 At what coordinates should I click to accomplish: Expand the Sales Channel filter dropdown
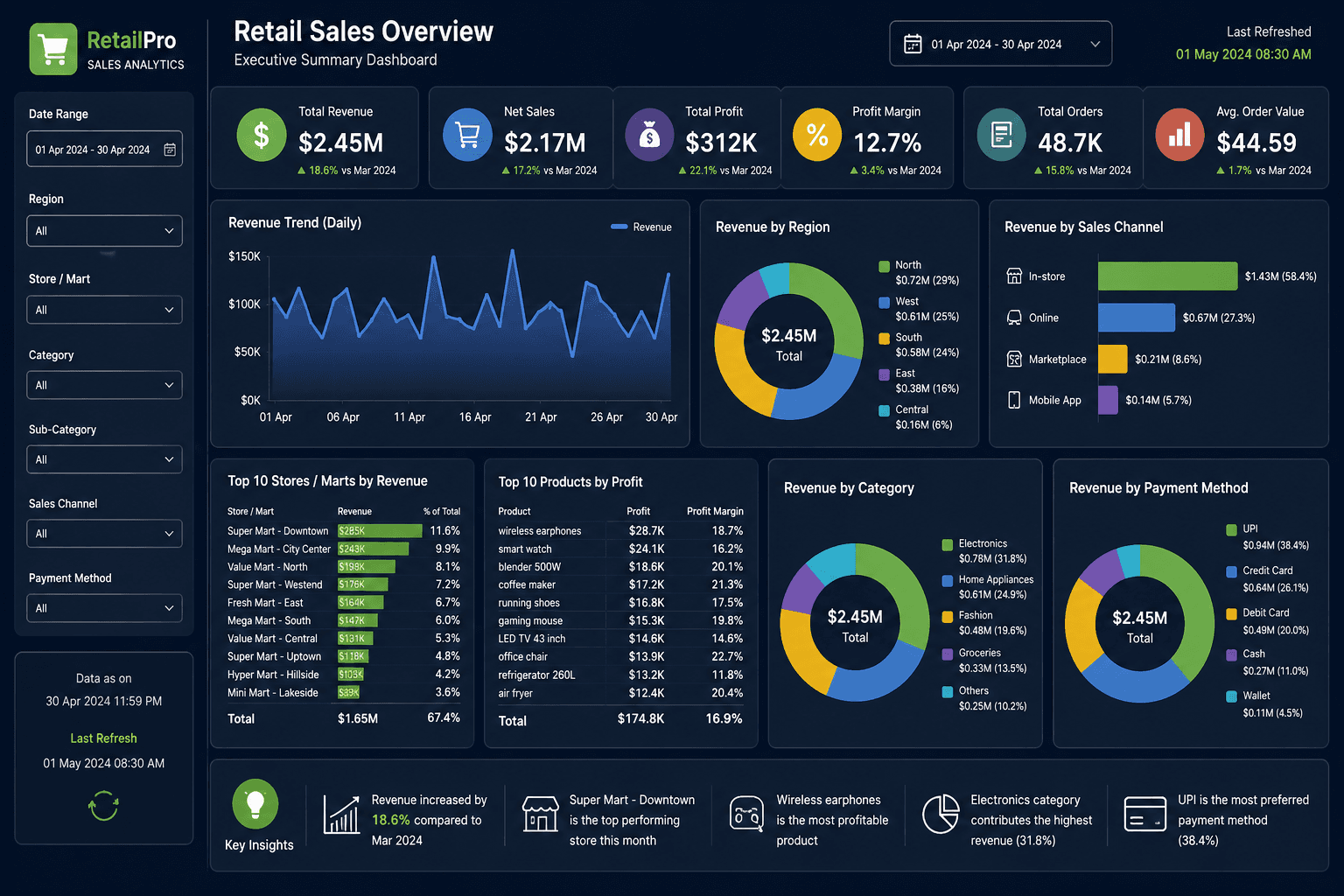tap(104, 533)
